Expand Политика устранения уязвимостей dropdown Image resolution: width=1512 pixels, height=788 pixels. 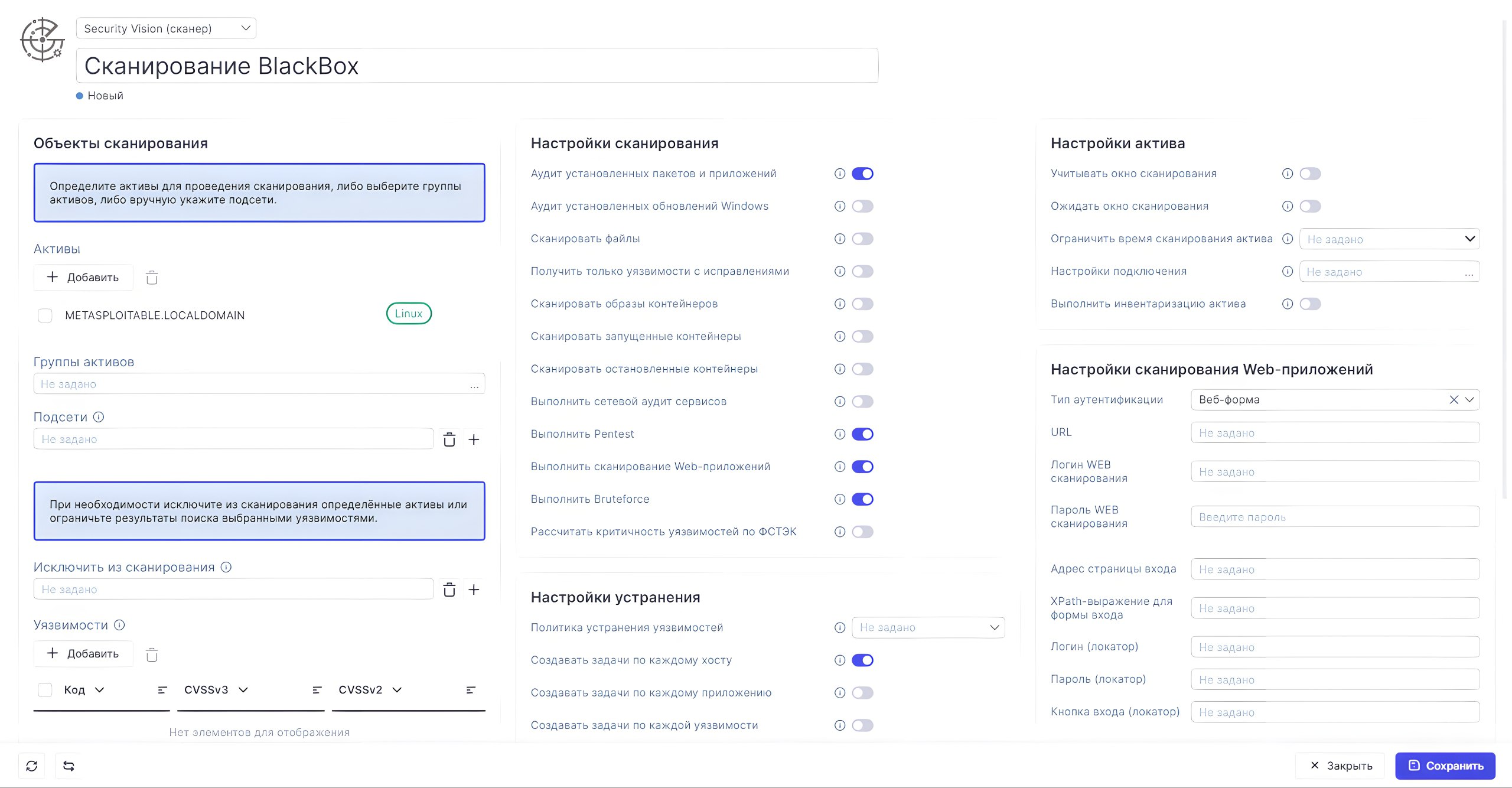[928, 627]
